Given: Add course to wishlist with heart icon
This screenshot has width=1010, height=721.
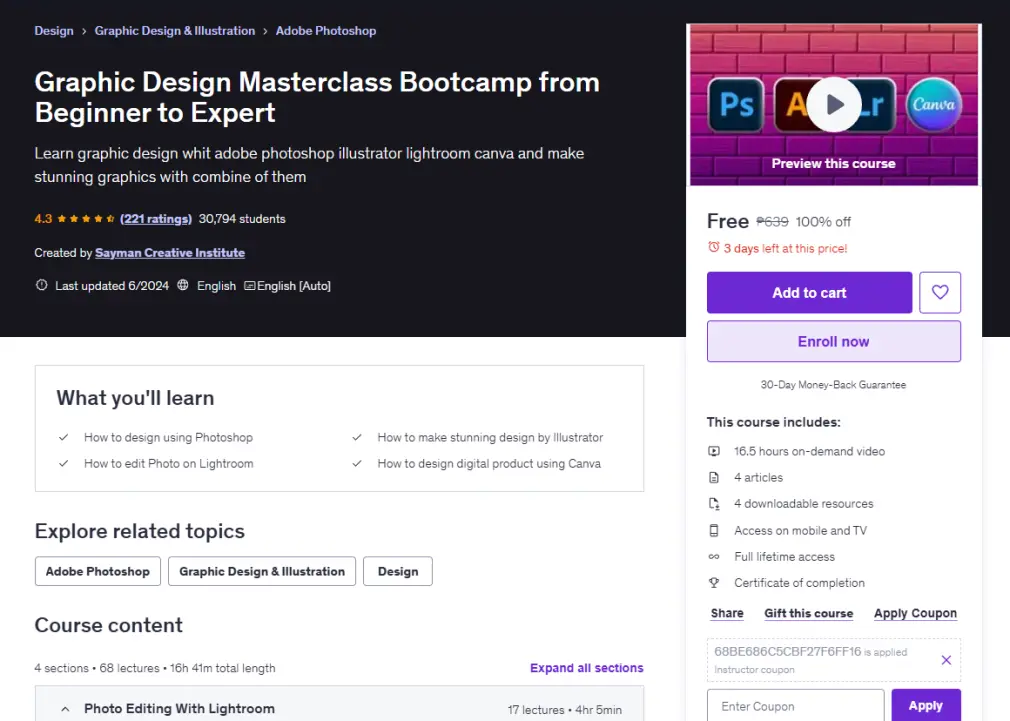Looking at the screenshot, I should [940, 293].
